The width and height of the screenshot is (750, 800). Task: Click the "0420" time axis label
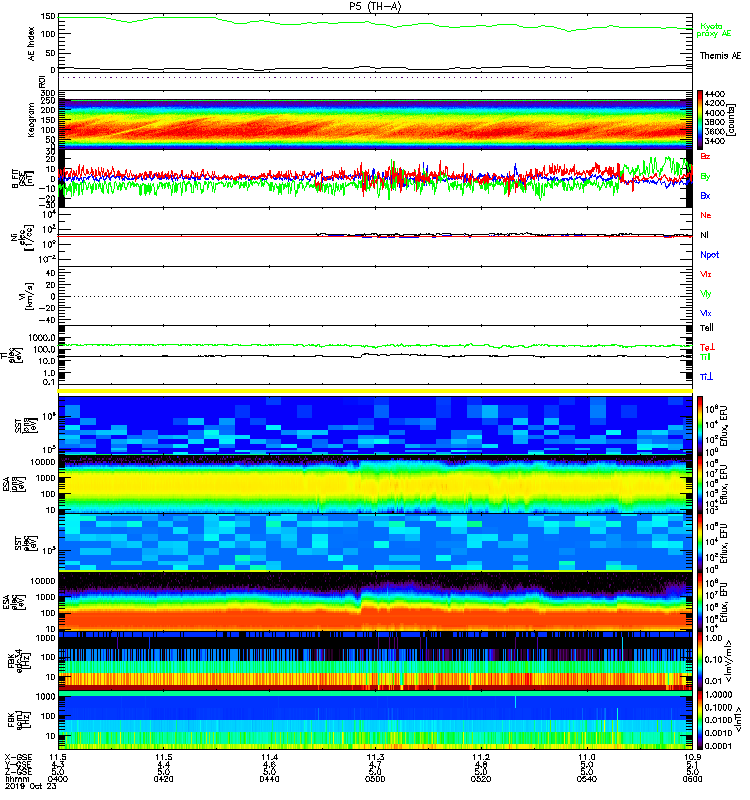click(x=163, y=779)
